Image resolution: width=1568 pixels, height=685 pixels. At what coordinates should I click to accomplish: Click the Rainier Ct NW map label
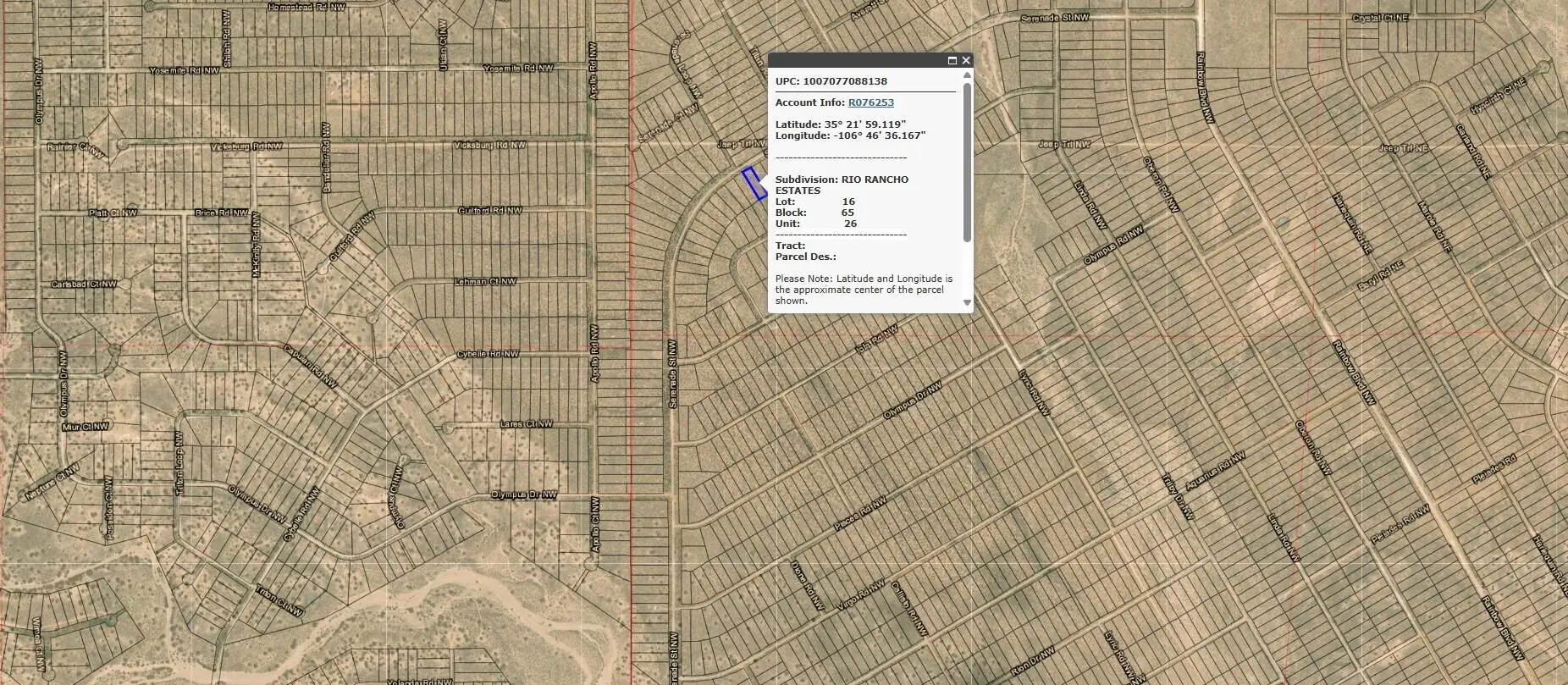77,149
